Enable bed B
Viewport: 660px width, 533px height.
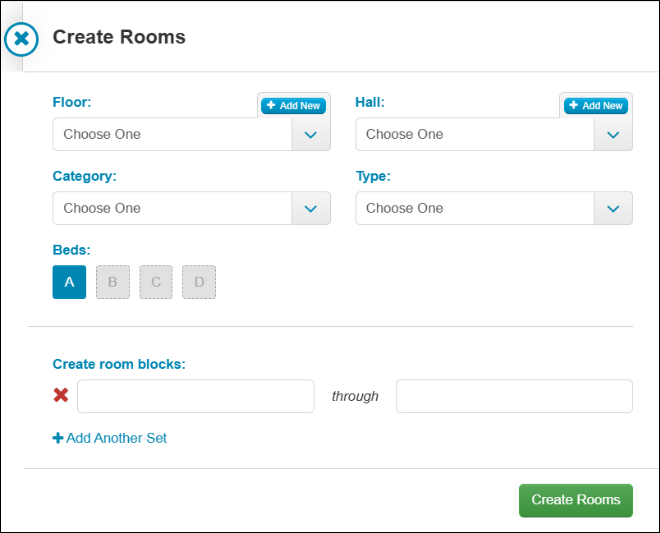point(113,282)
